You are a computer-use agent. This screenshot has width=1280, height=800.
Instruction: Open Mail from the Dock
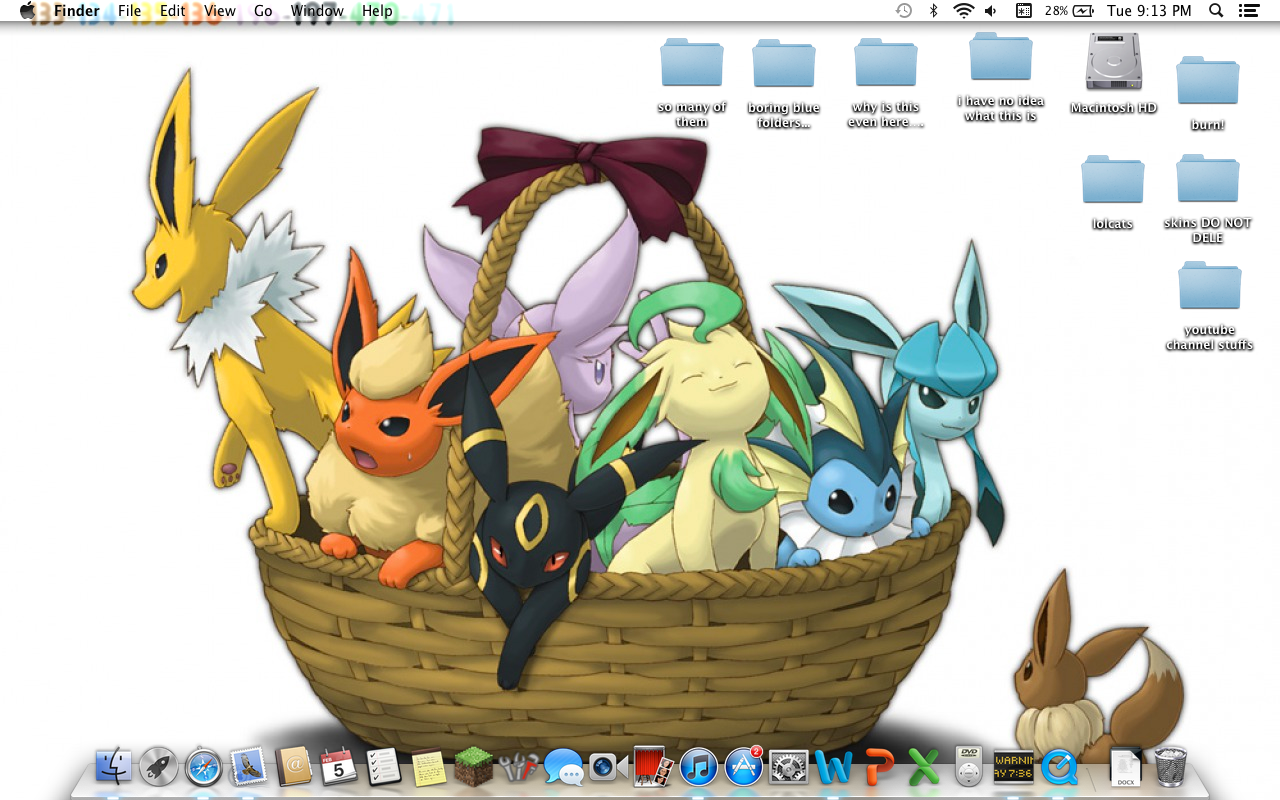pyautogui.click(x=249, y=770)
